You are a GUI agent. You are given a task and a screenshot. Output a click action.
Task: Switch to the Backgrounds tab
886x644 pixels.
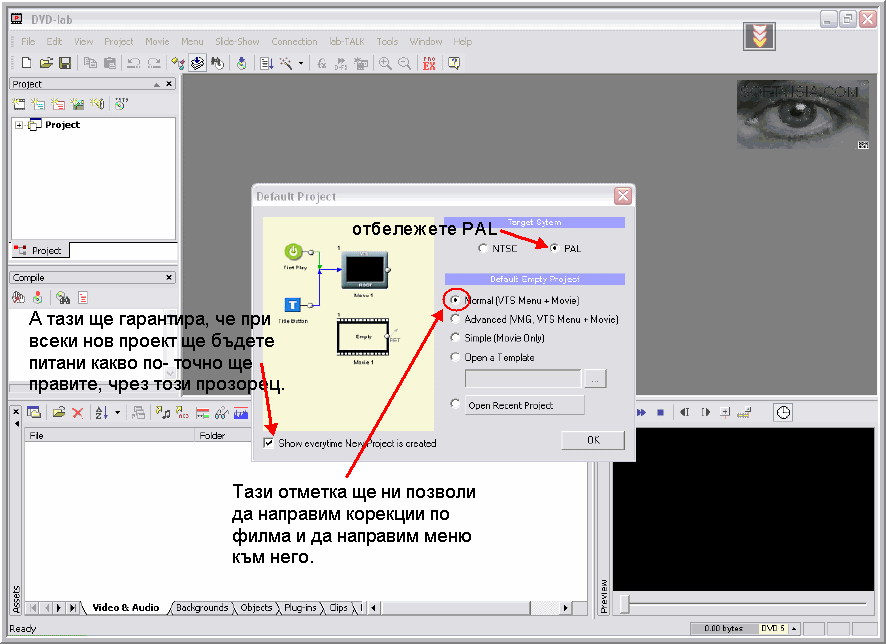click(x=202, y=608)
